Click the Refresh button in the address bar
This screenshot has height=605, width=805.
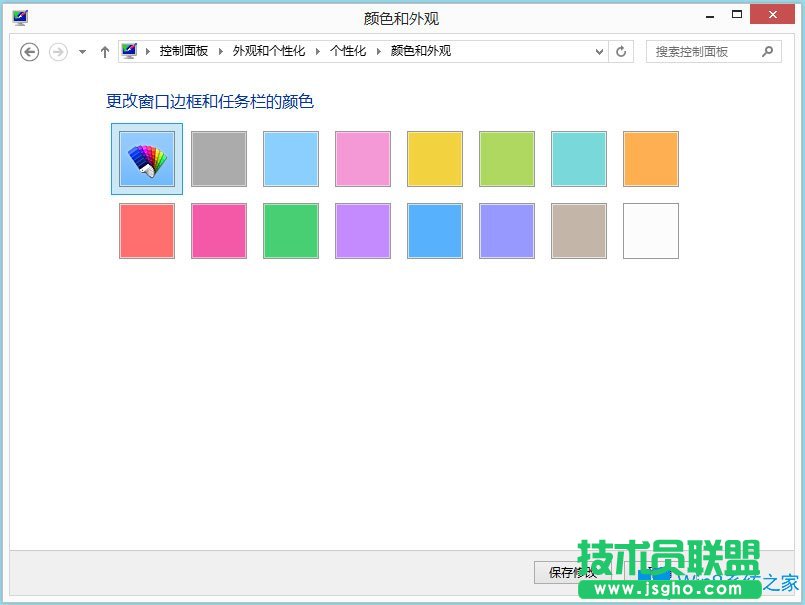(621, 51)
